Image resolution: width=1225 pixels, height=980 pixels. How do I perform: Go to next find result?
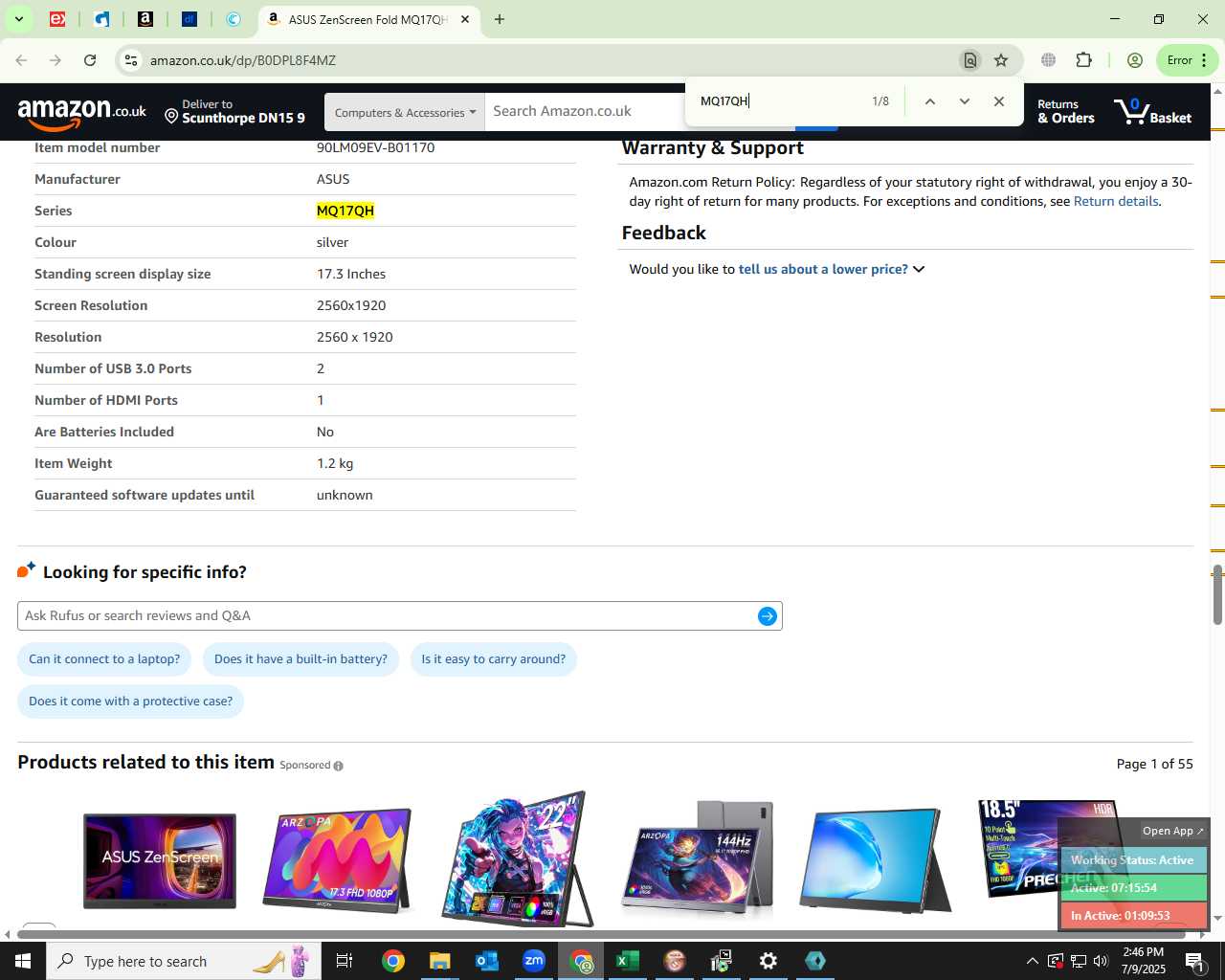(x=964, y=101)
